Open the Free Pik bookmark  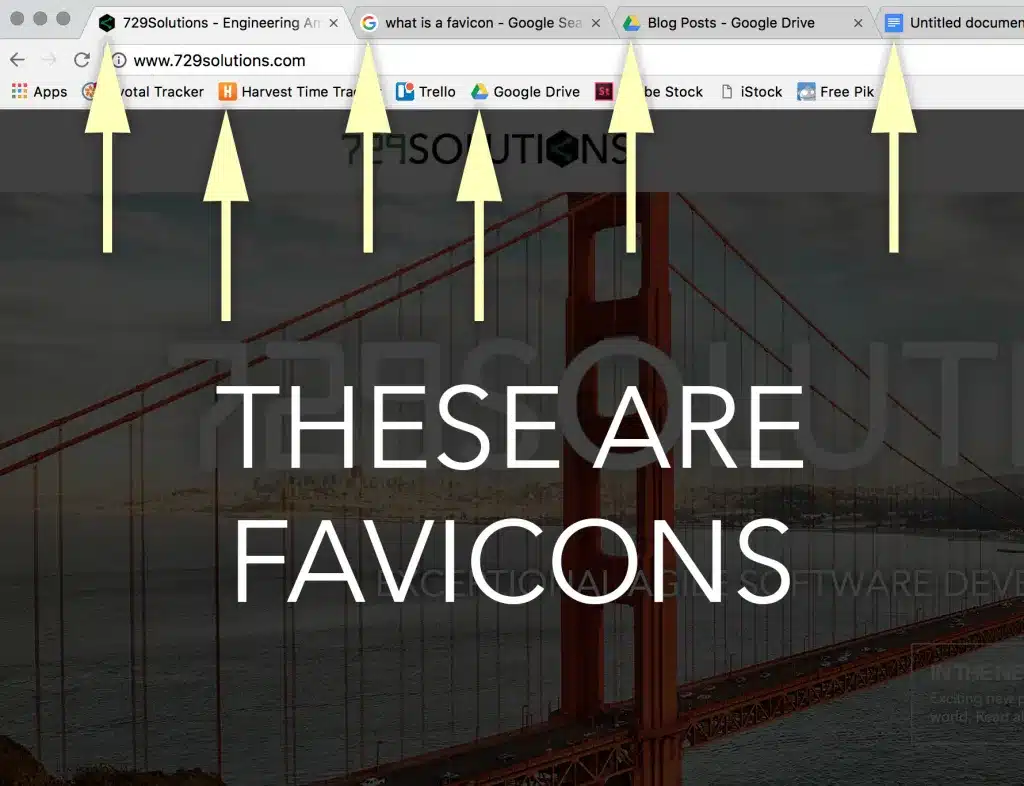(x=836, y=92)
